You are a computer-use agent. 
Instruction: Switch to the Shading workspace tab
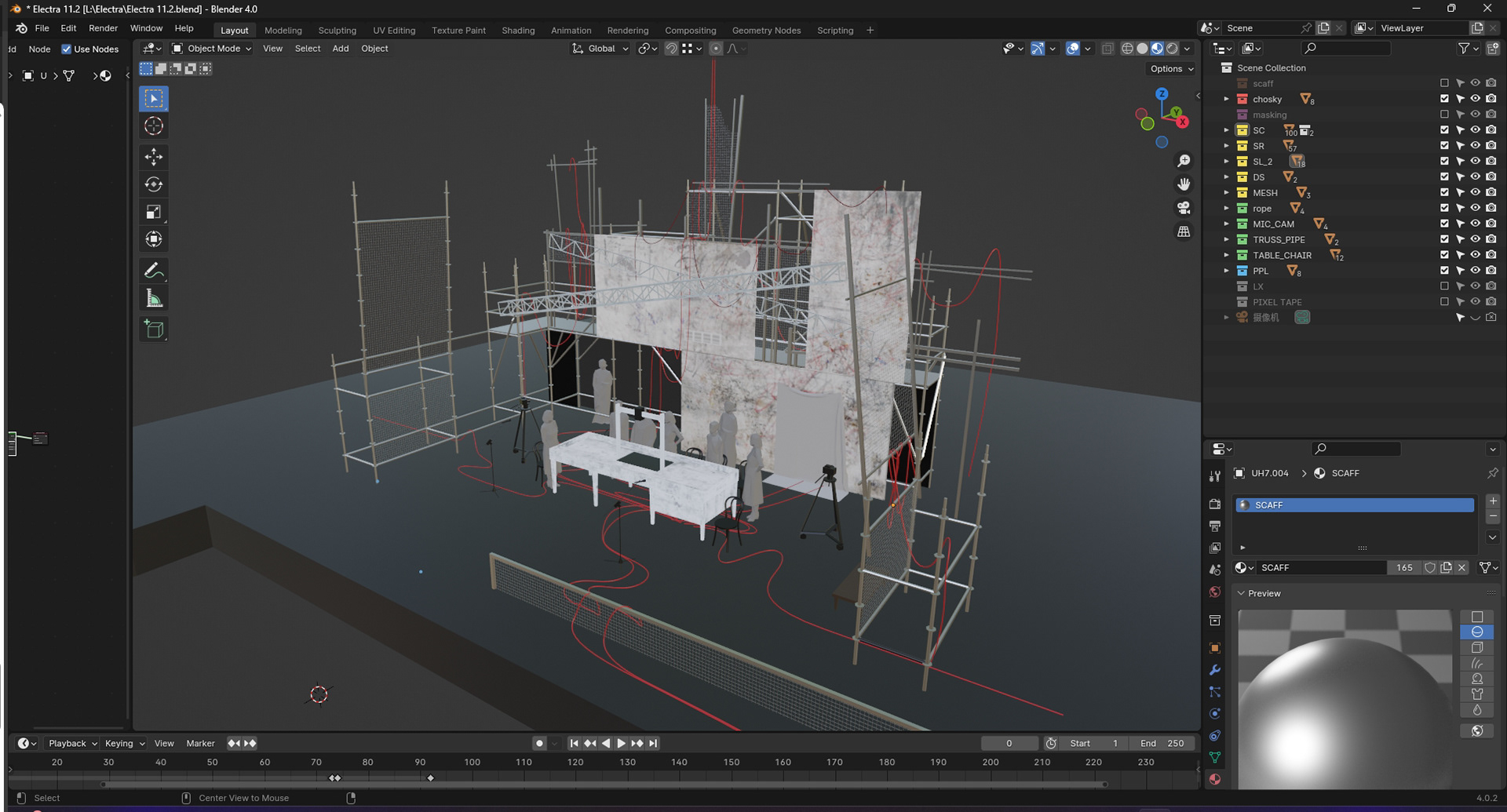click(518, 31)
